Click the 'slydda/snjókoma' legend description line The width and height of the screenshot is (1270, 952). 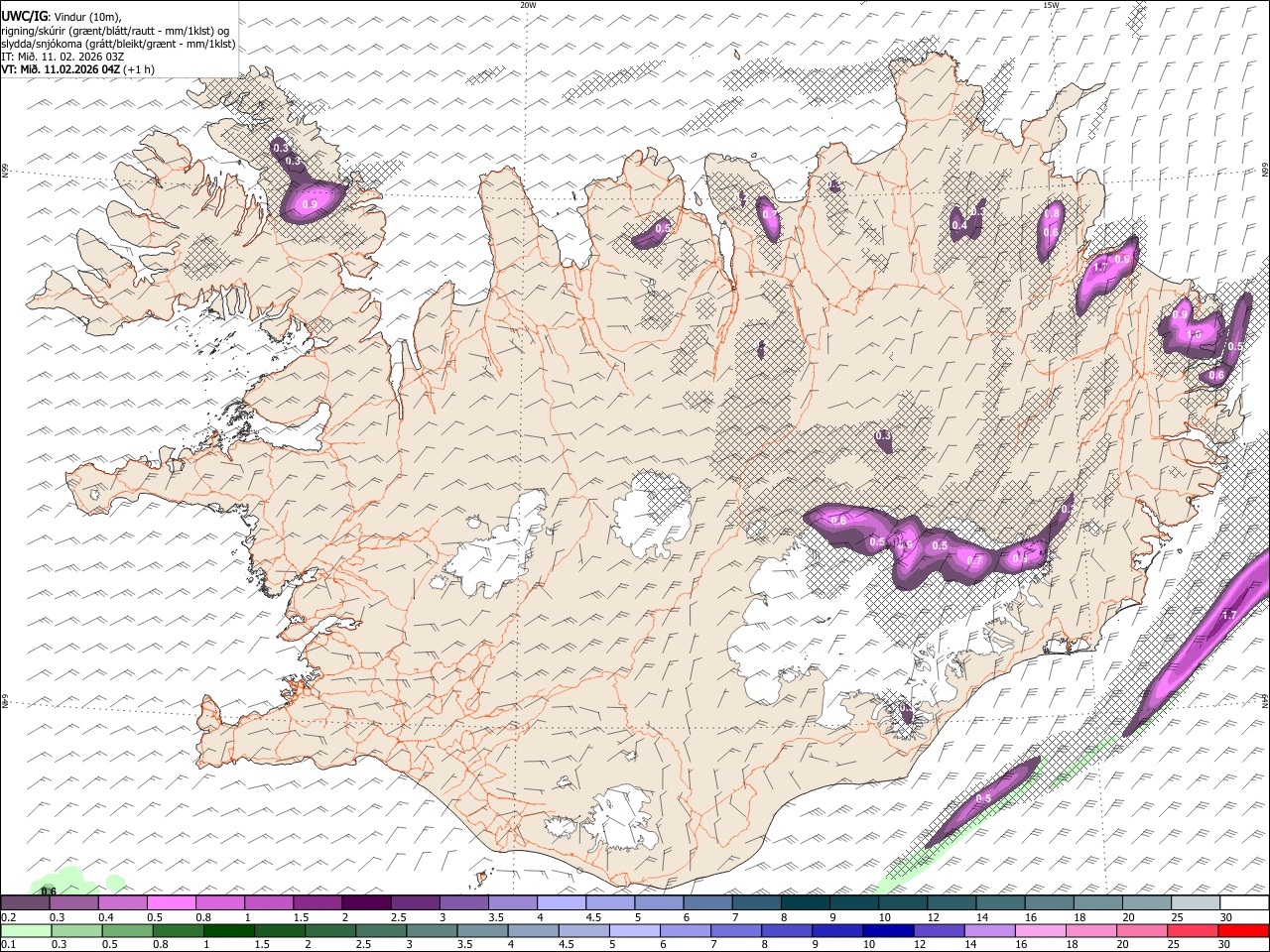pos(119,44)
